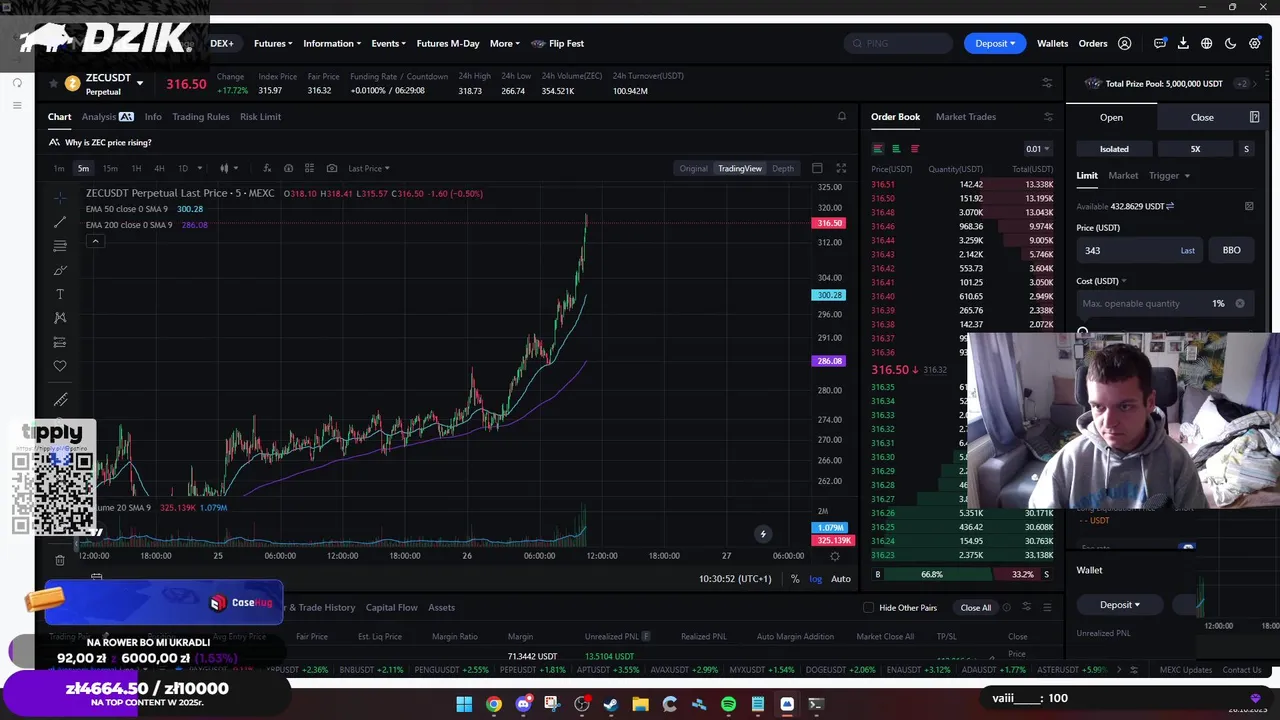
Task: Open the Last Price dropdown
Action: tap(369, 169)
